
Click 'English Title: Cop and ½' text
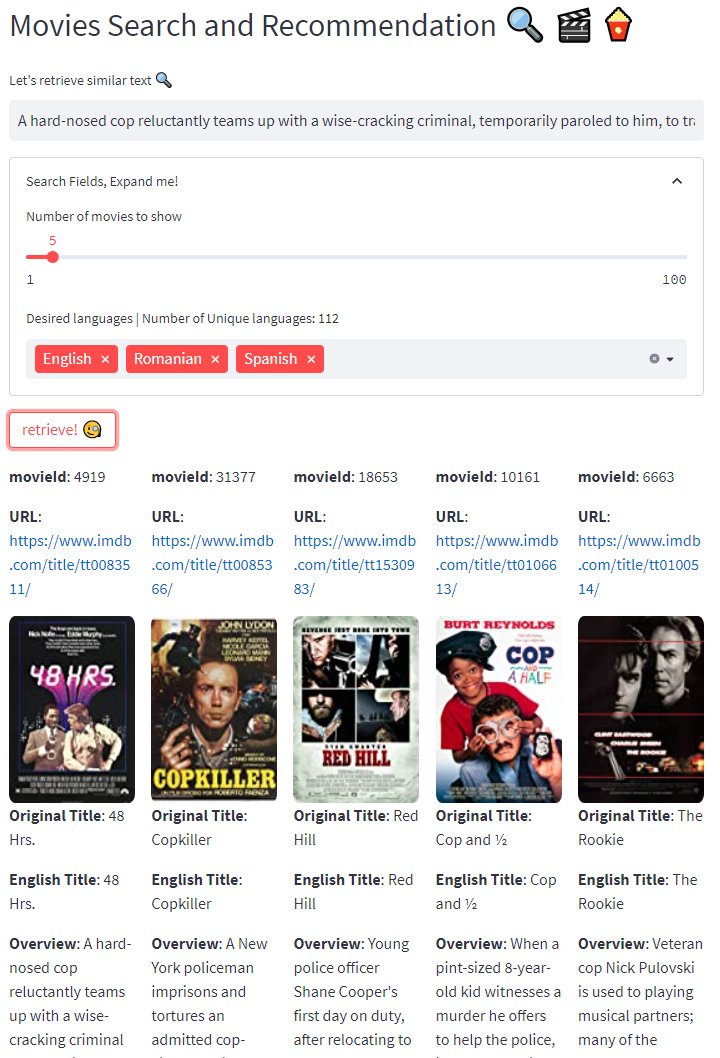[x=496, y=892]
